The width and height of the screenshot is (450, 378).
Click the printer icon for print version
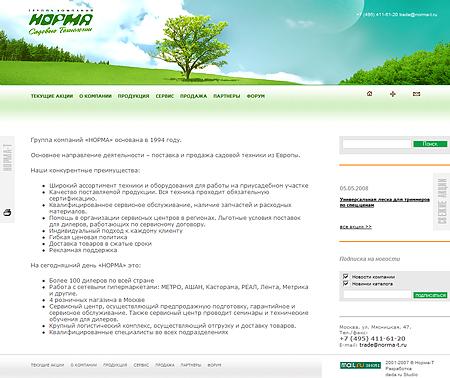[x=7, y=212]
